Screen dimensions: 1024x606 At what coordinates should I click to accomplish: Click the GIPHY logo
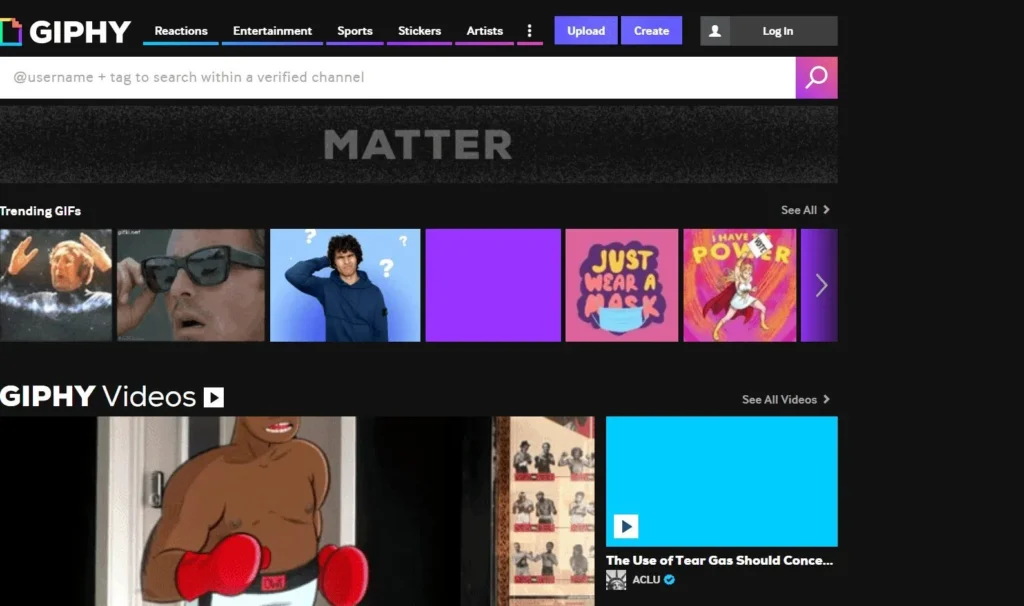pos(65,31)
